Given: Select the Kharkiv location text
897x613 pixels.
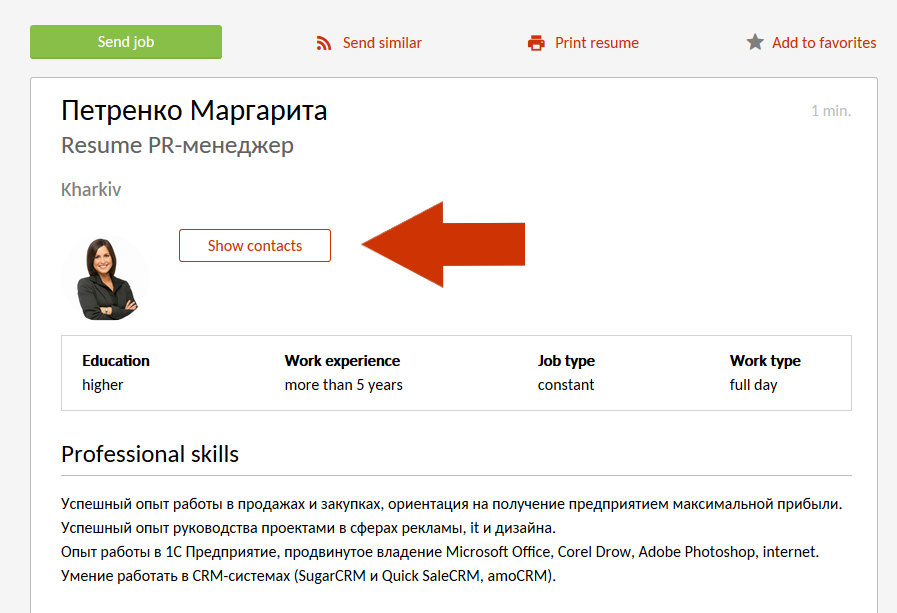Looking at the screenshot, I should click(x=91, y=189).
